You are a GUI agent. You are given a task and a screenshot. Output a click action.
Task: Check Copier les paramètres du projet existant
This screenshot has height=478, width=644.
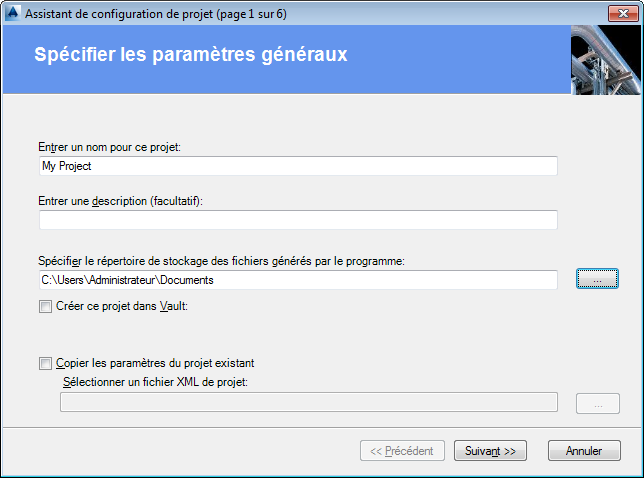45,363
